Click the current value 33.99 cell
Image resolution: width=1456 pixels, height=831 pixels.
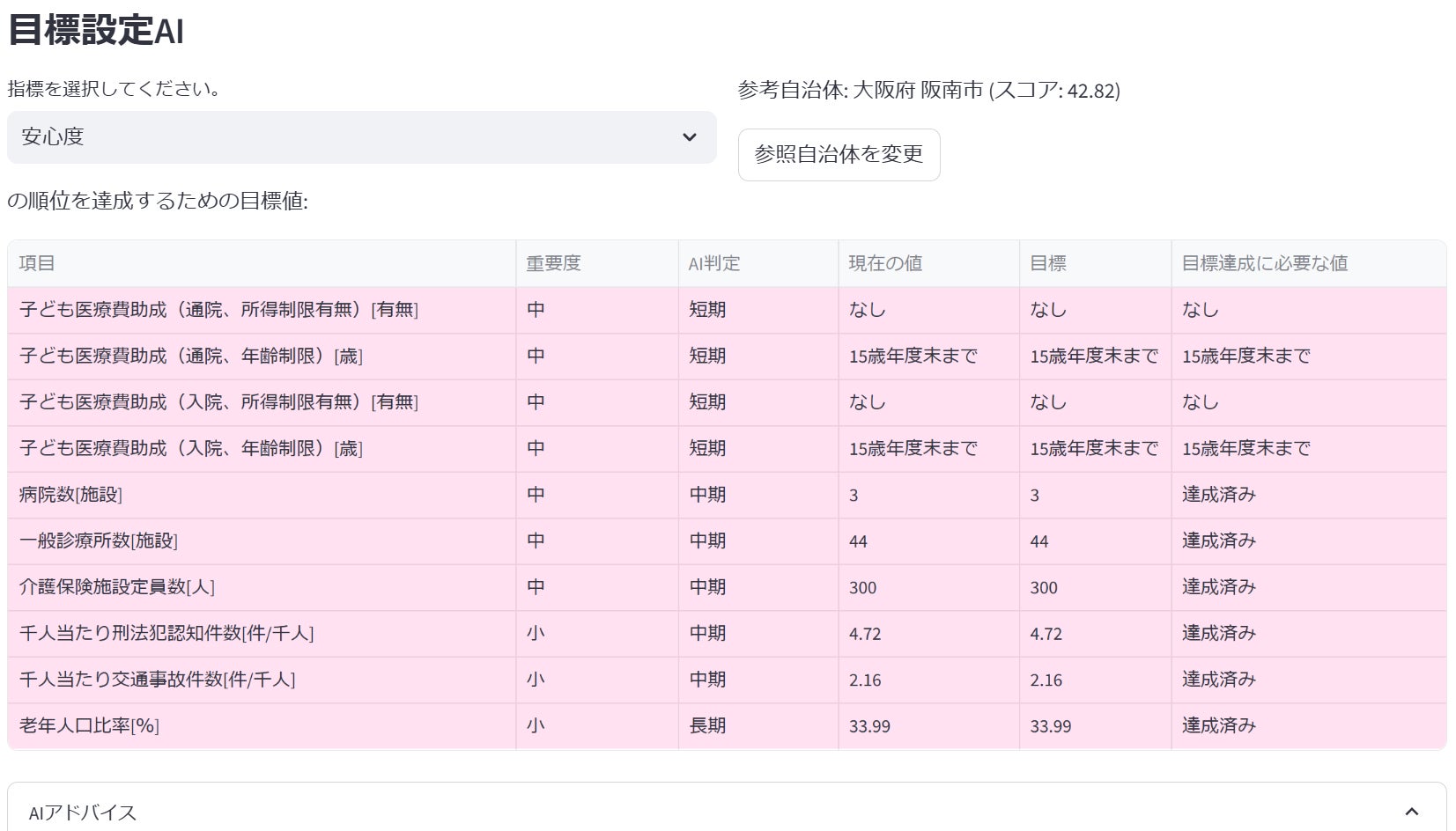[869, 726]
